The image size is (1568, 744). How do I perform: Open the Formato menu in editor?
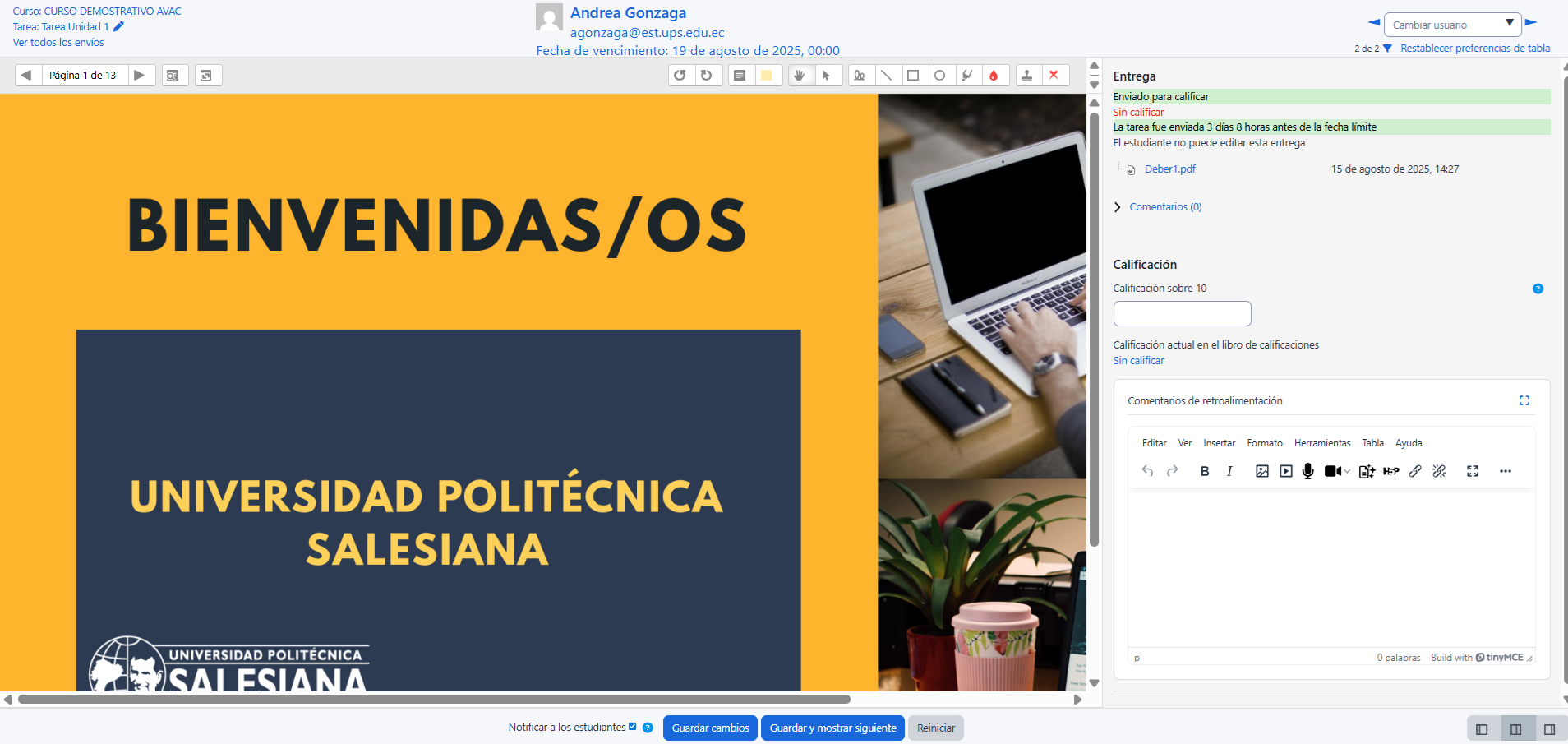(x=1264, y=443)
